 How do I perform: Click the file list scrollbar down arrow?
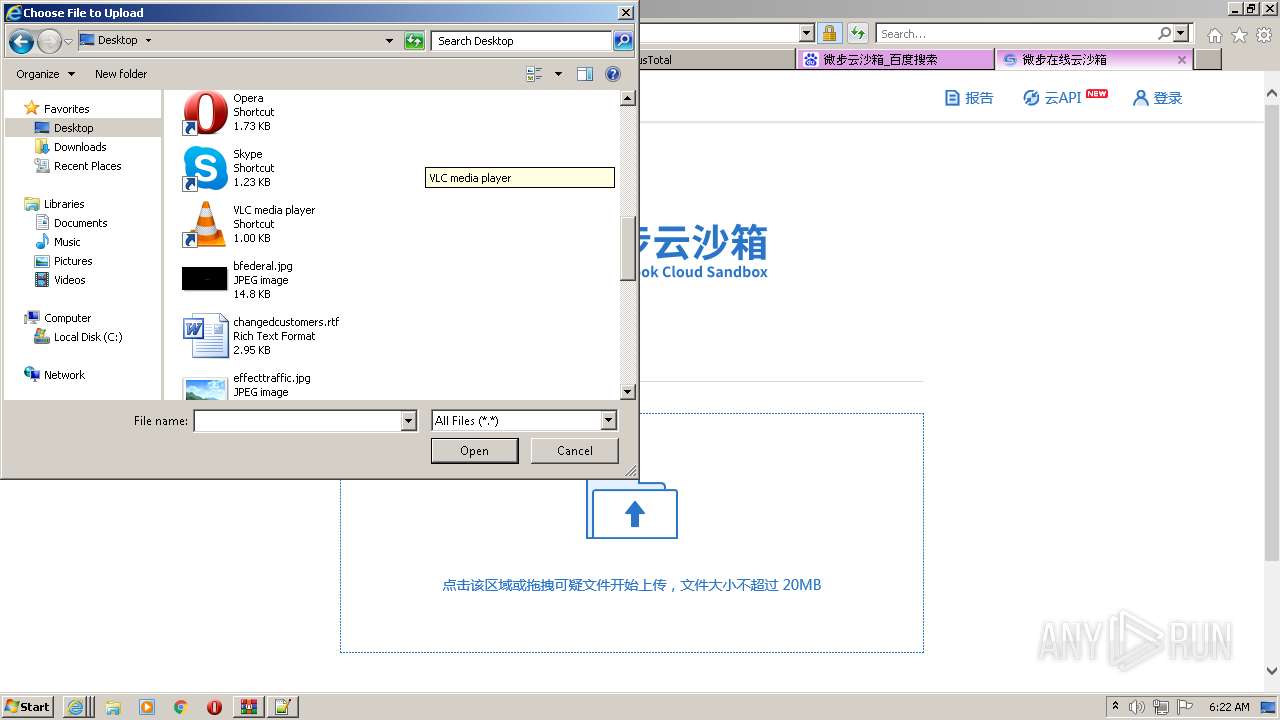pos(628,393)
